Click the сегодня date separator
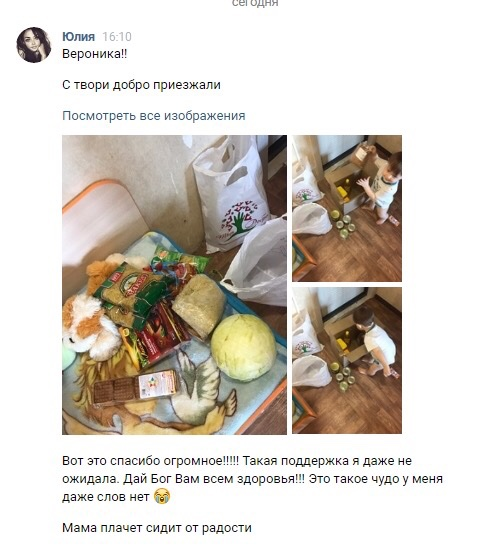This screenshot has width=492, height=551. (x=255, y=4)
